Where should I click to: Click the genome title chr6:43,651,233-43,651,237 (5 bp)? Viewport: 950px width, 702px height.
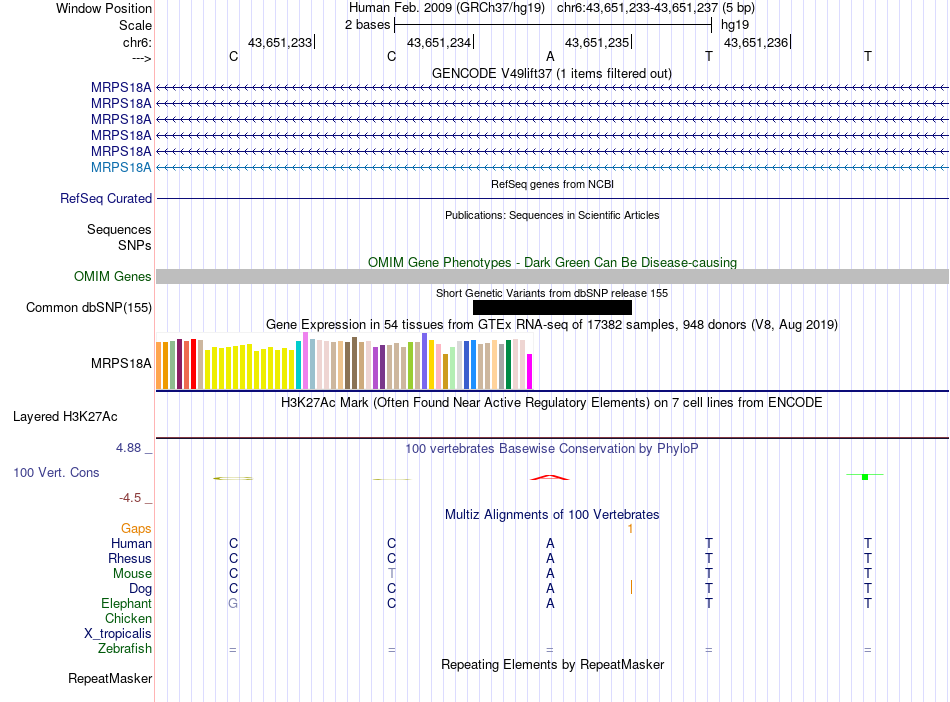click(x=656, y=8)
